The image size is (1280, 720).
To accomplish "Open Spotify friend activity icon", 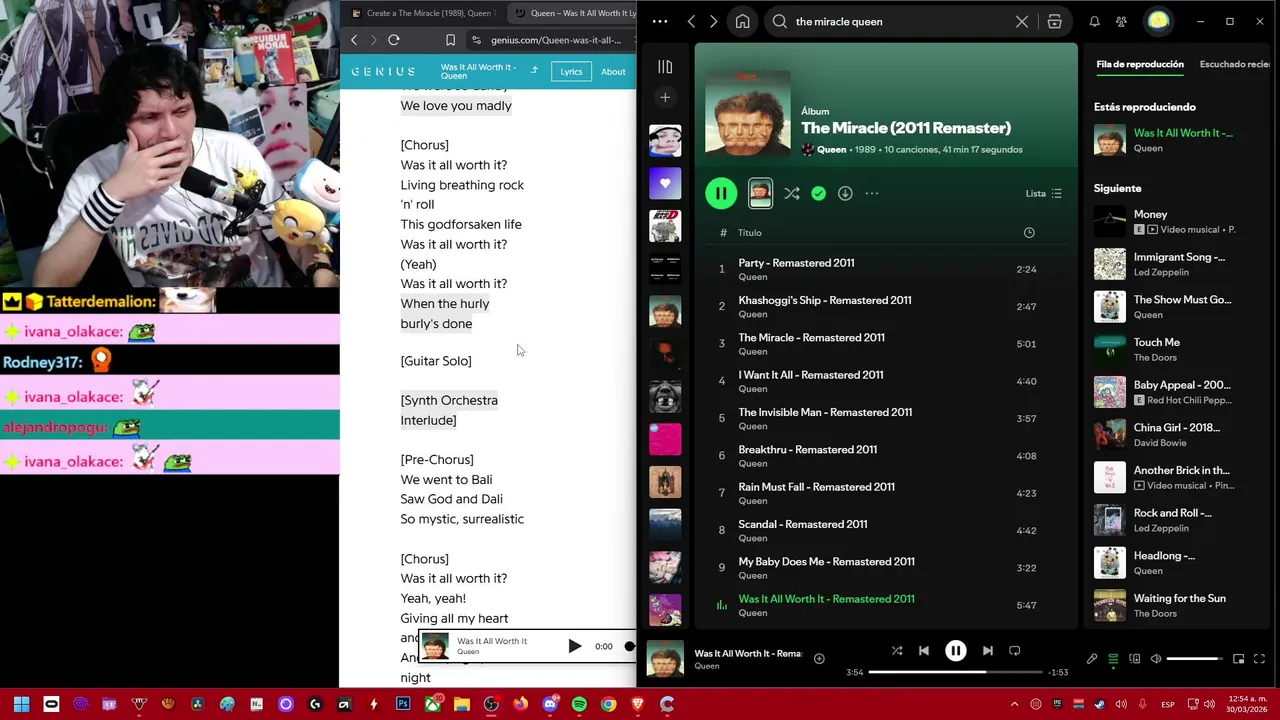I will (1121, 21).
